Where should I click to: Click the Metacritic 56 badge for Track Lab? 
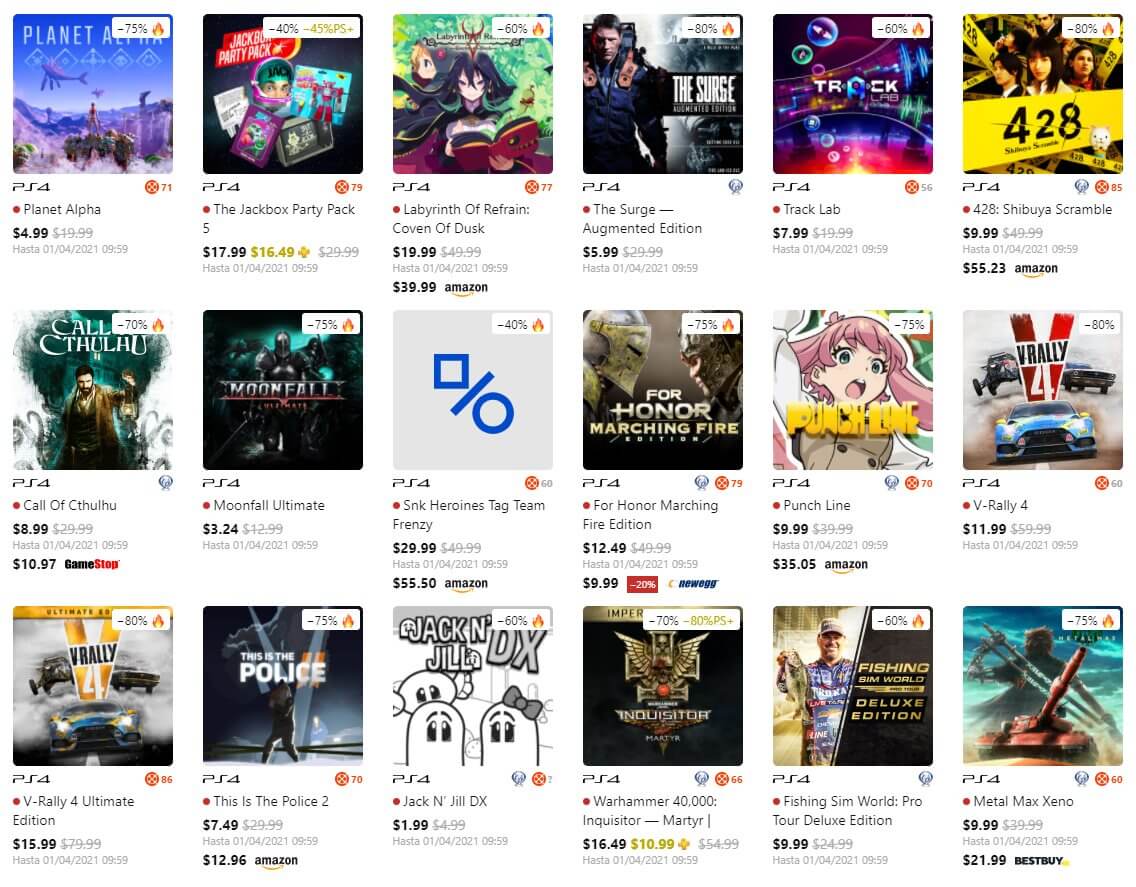click(x=919, y=187)
